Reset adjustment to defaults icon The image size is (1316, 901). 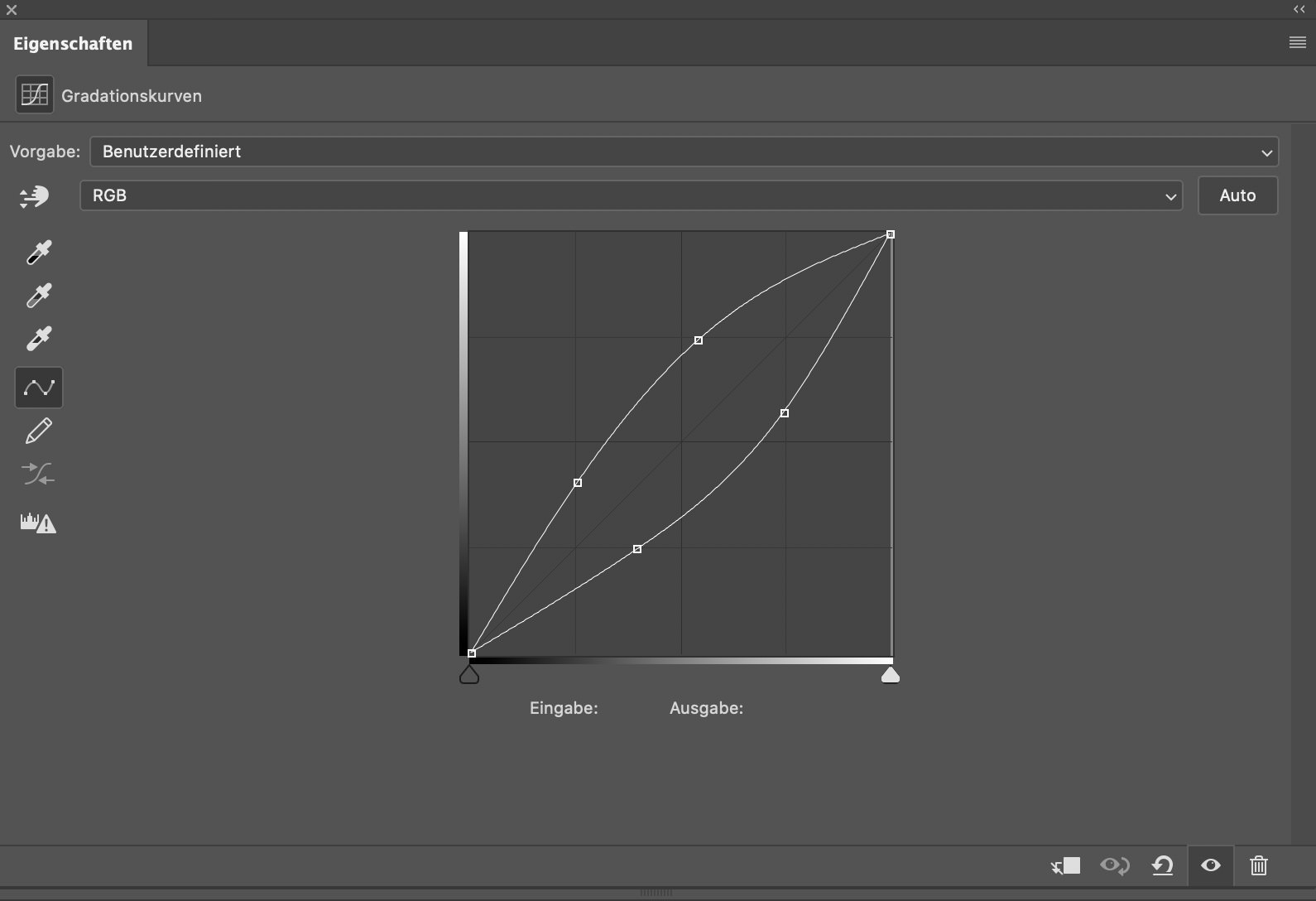(1163, 866)
